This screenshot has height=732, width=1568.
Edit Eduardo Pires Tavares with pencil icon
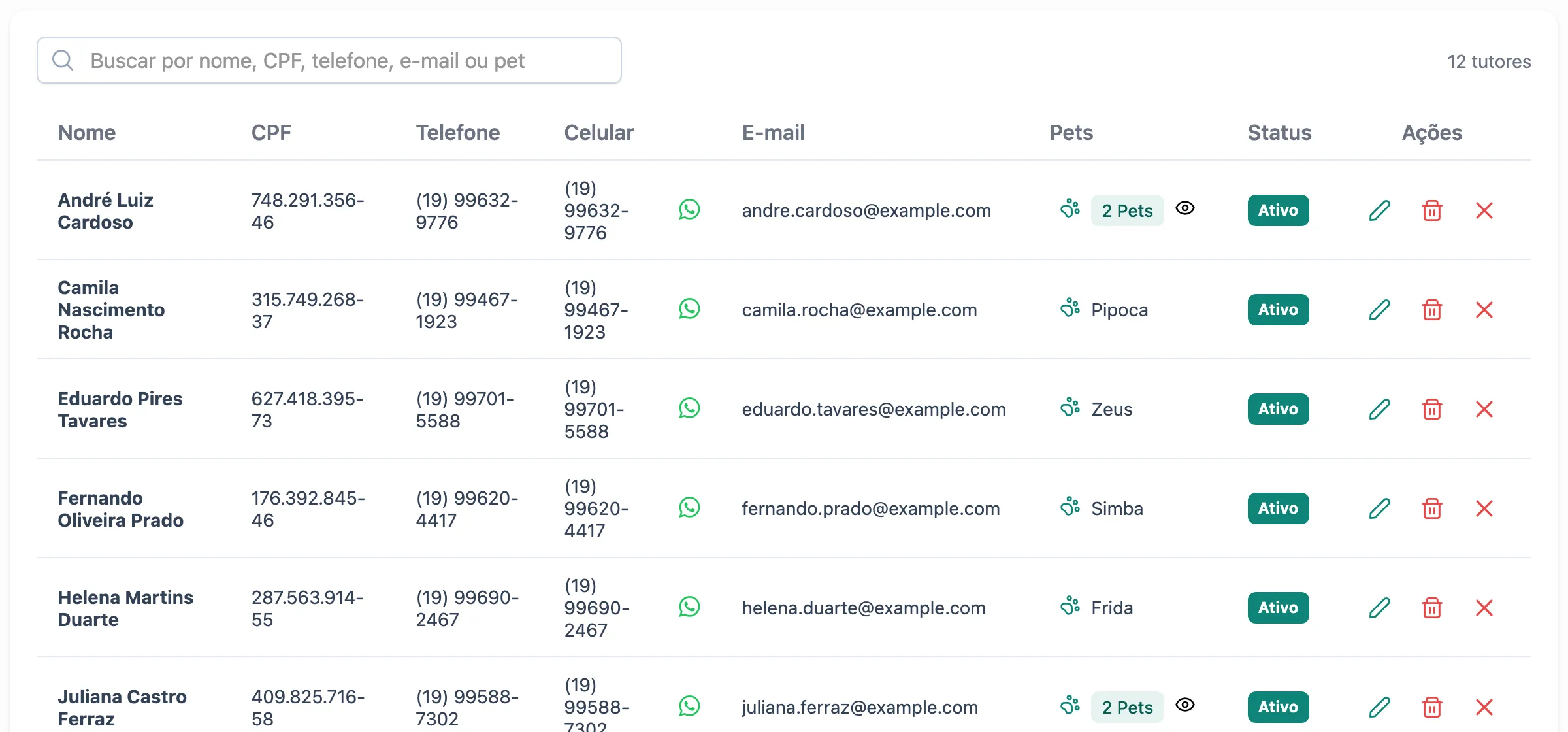pos(1379,409)
